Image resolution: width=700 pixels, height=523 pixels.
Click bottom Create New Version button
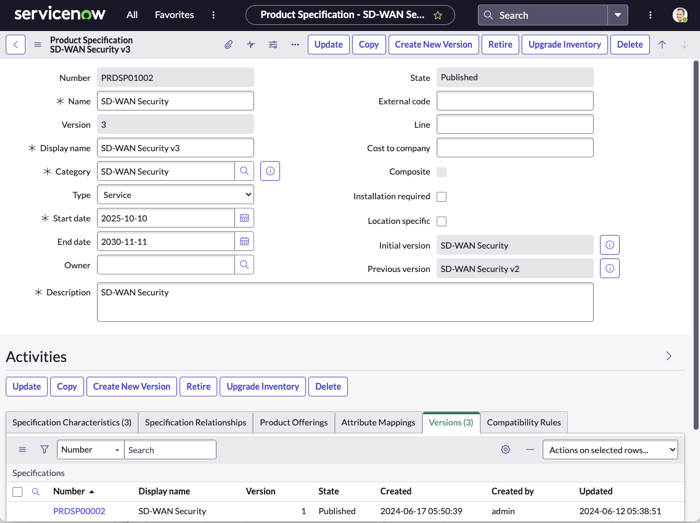(x=132, y=386)
